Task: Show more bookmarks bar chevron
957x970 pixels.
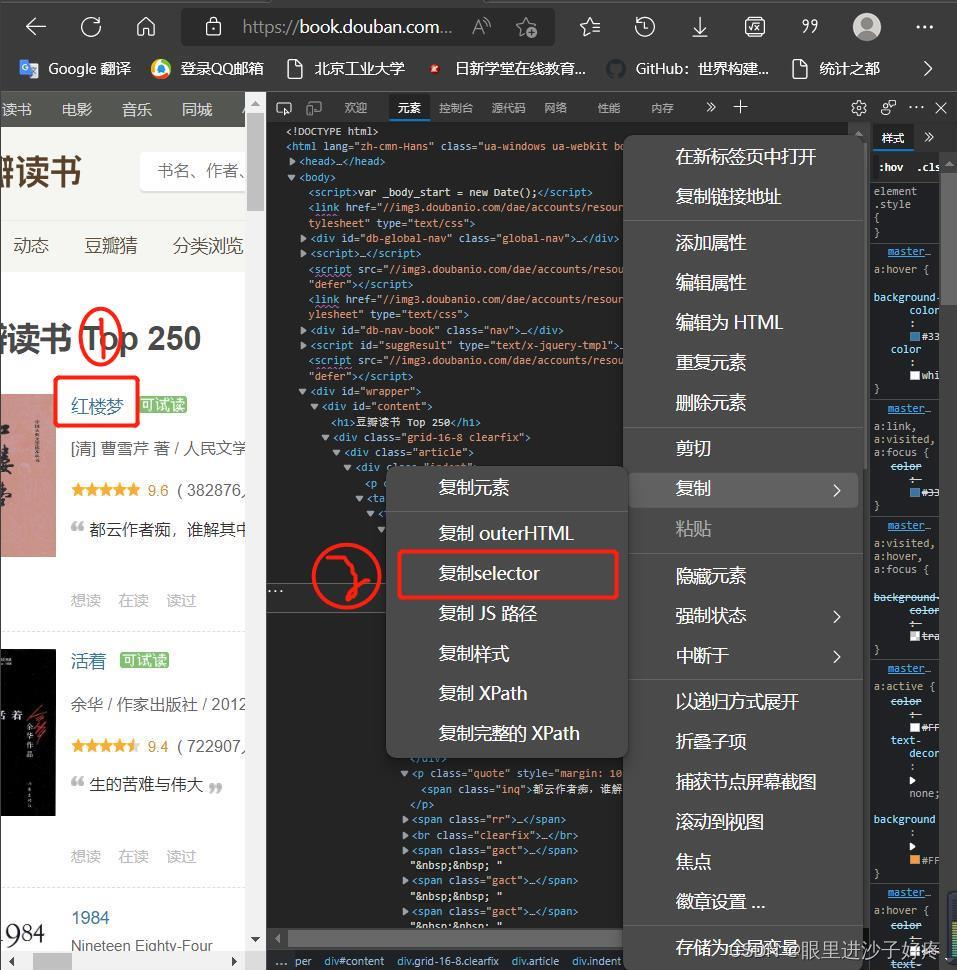Action: (927, 69)
